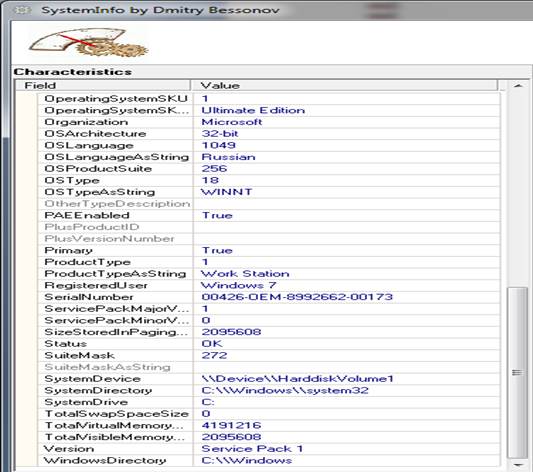
Task: Select the PAEEnabled field
Action: [87, 215]
